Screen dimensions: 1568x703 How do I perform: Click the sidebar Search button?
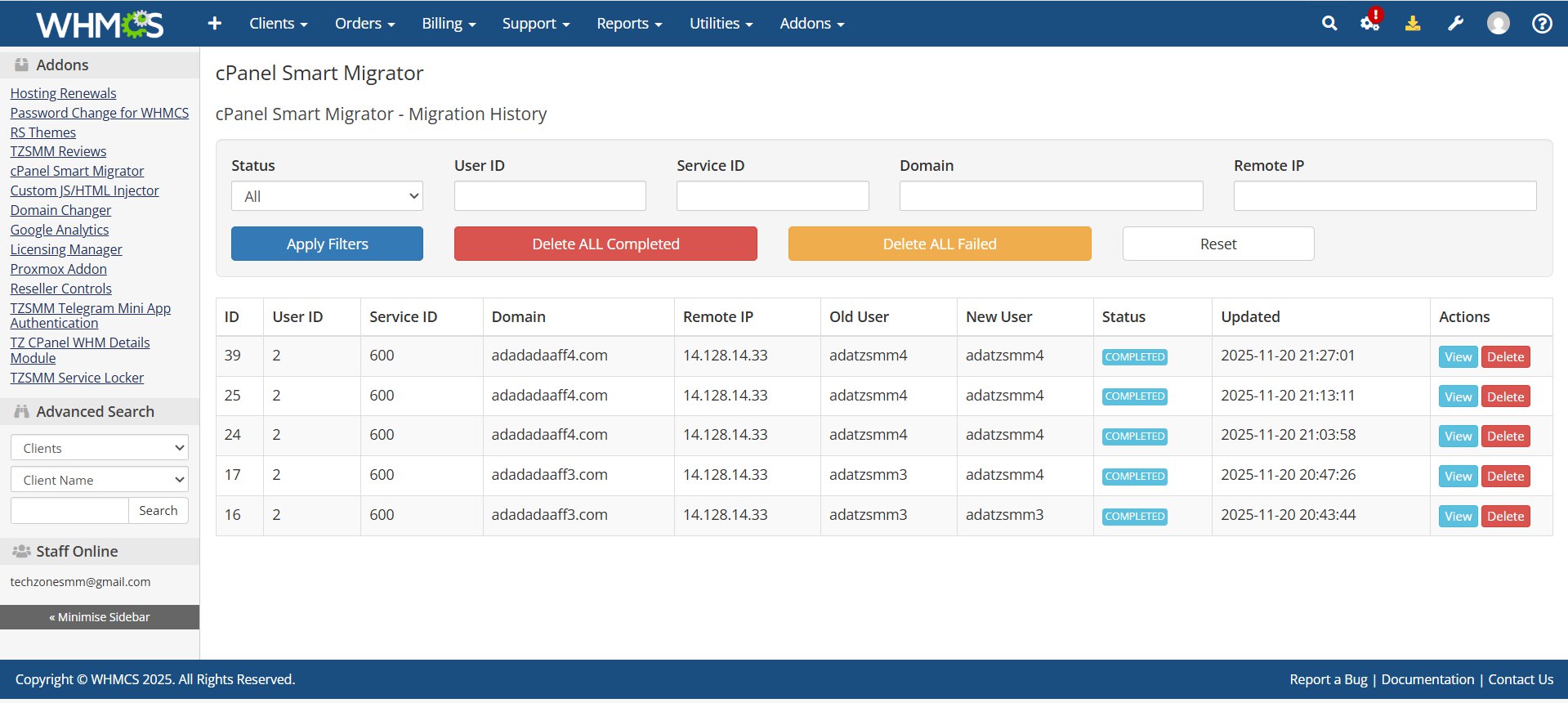[159, 511]
